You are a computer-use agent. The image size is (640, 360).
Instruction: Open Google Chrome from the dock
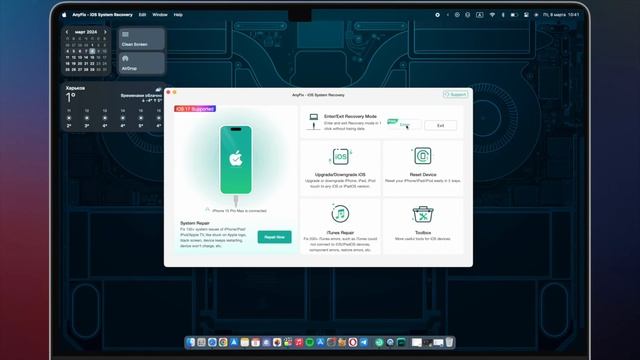pos(223,342)
